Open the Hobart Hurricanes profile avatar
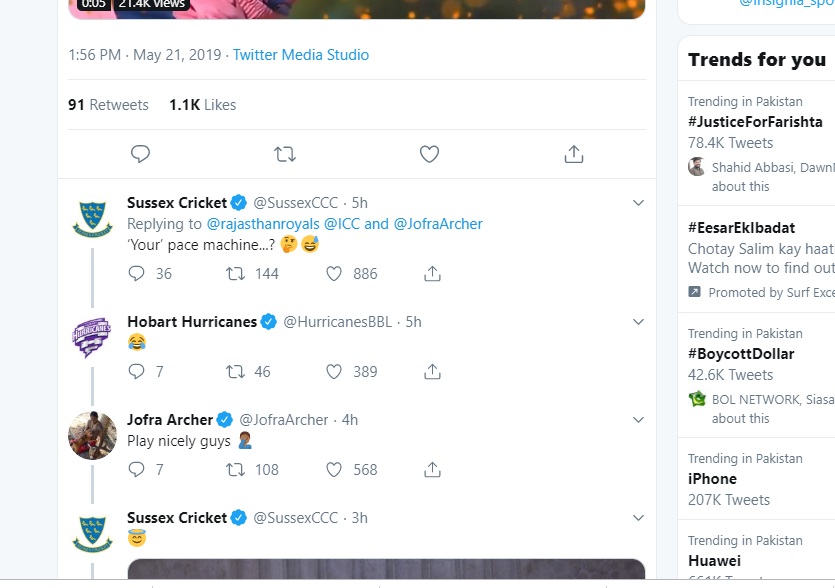Image resolution: width=835 pixels, height=588 pixels. [x=92, y=336]
